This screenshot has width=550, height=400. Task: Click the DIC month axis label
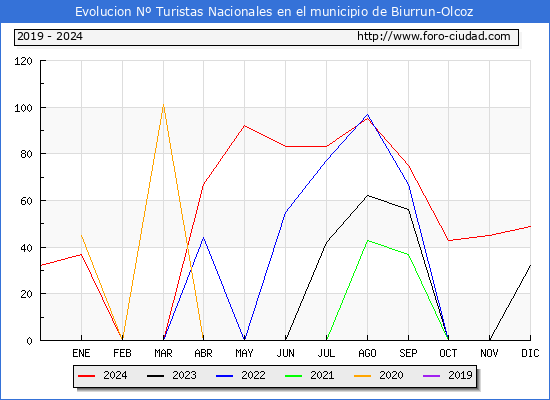(530, 353)
